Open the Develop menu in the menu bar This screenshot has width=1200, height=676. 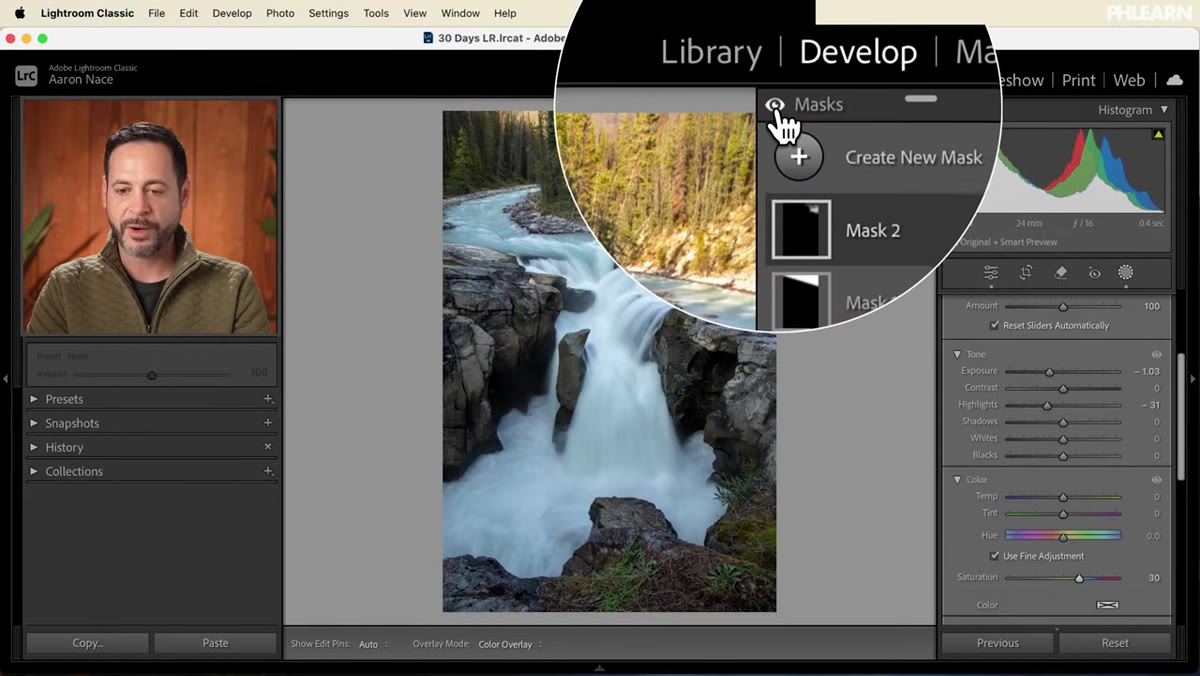[232, 13]
